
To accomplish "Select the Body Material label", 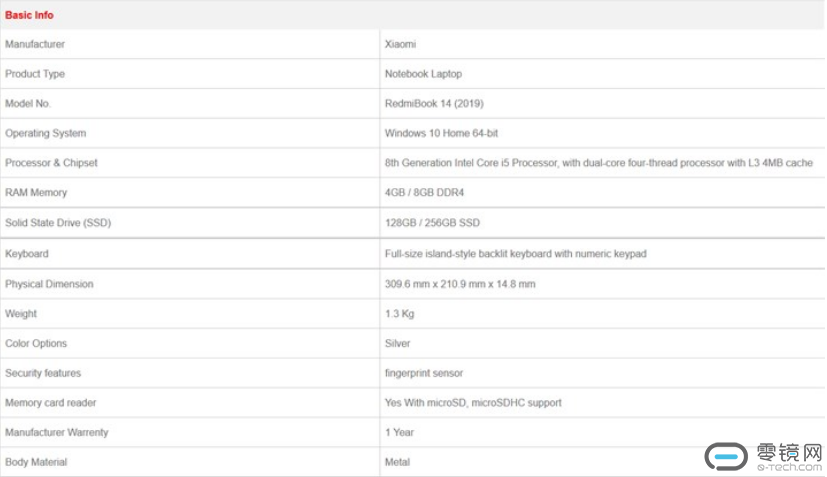I will pyautogui.click(x=36, y=462).
